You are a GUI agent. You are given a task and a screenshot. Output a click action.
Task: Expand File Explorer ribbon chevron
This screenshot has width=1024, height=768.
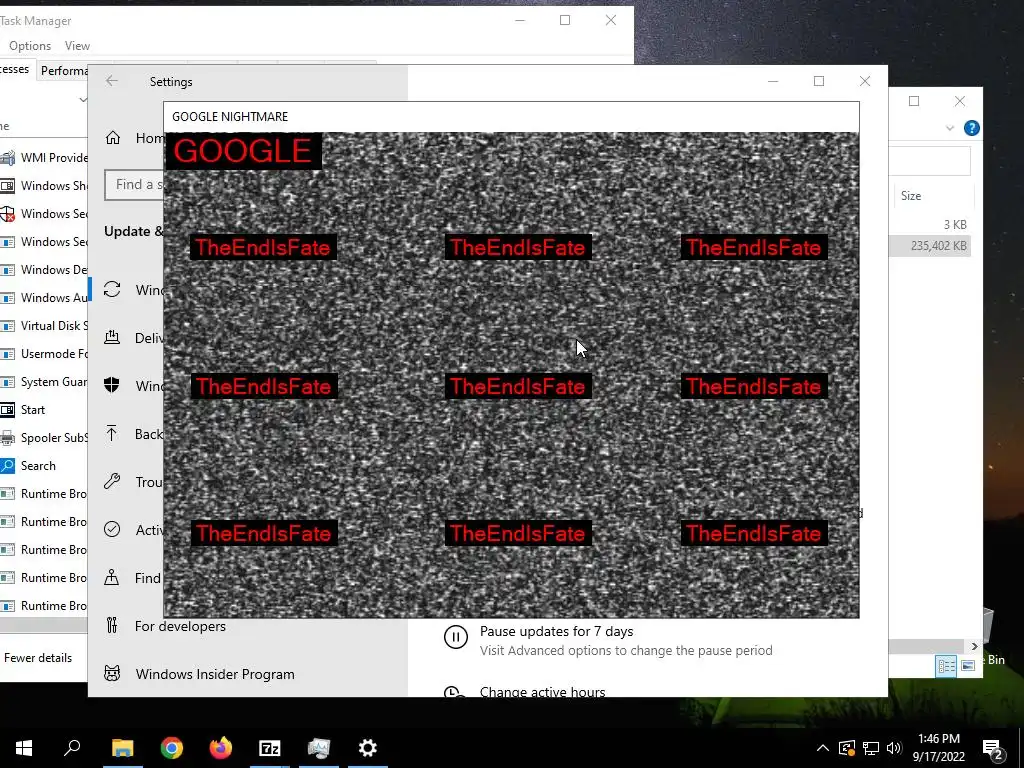click(950, 128)
